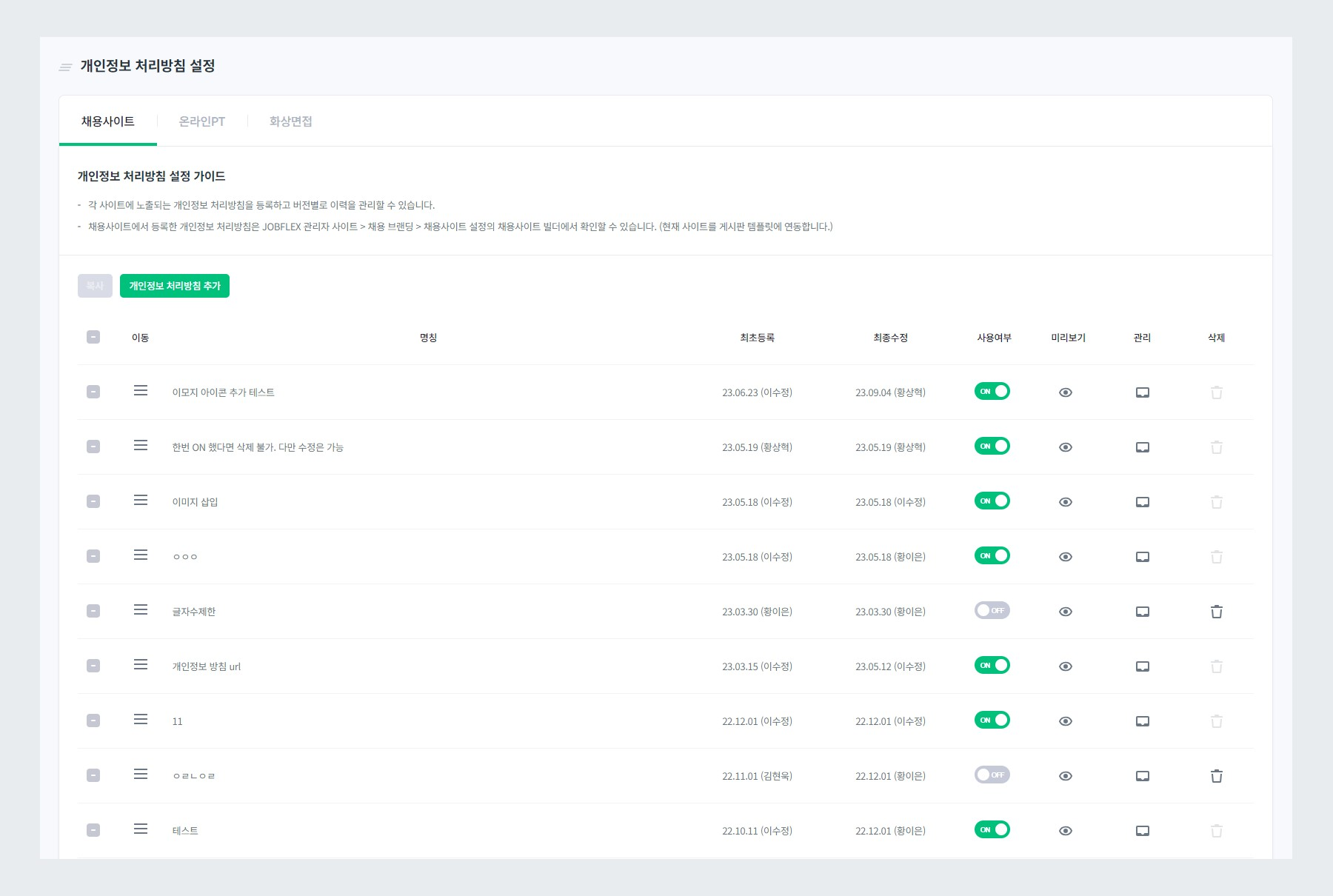Select all rows with header checkbox
The width and height of the screenshot is (1333, 896).
(x=93, y=337)
